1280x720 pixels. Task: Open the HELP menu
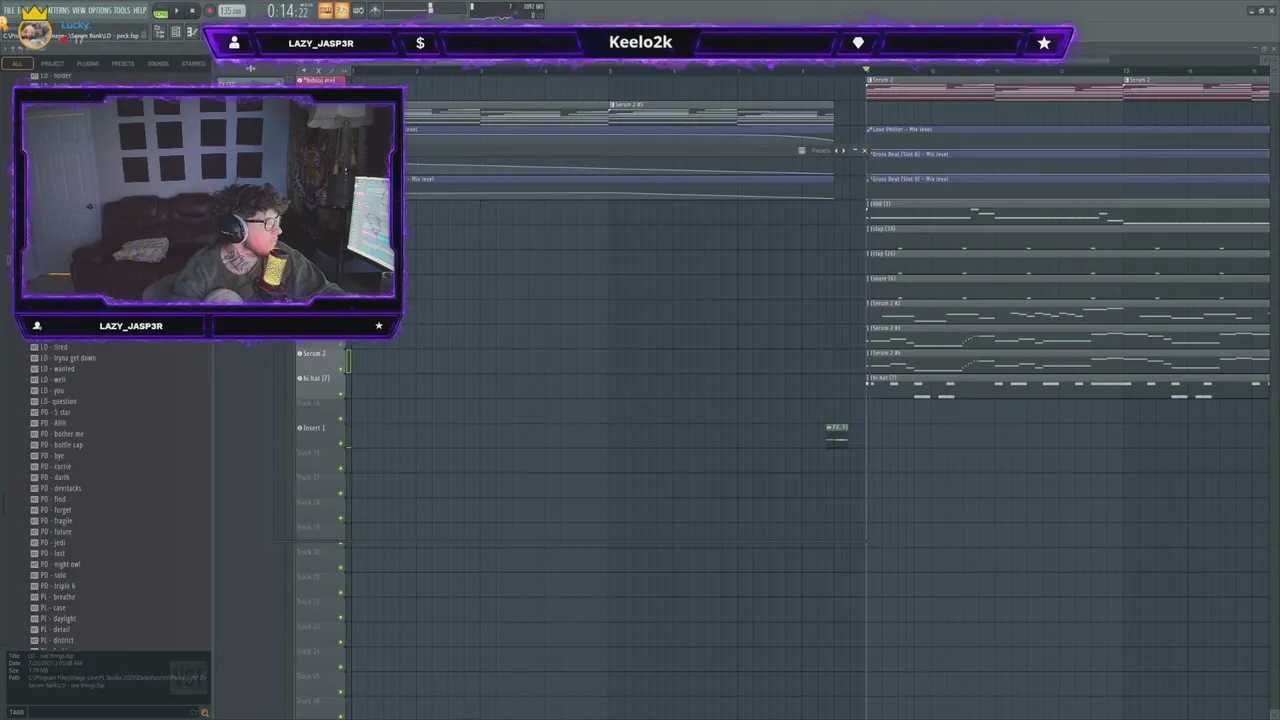140,10
